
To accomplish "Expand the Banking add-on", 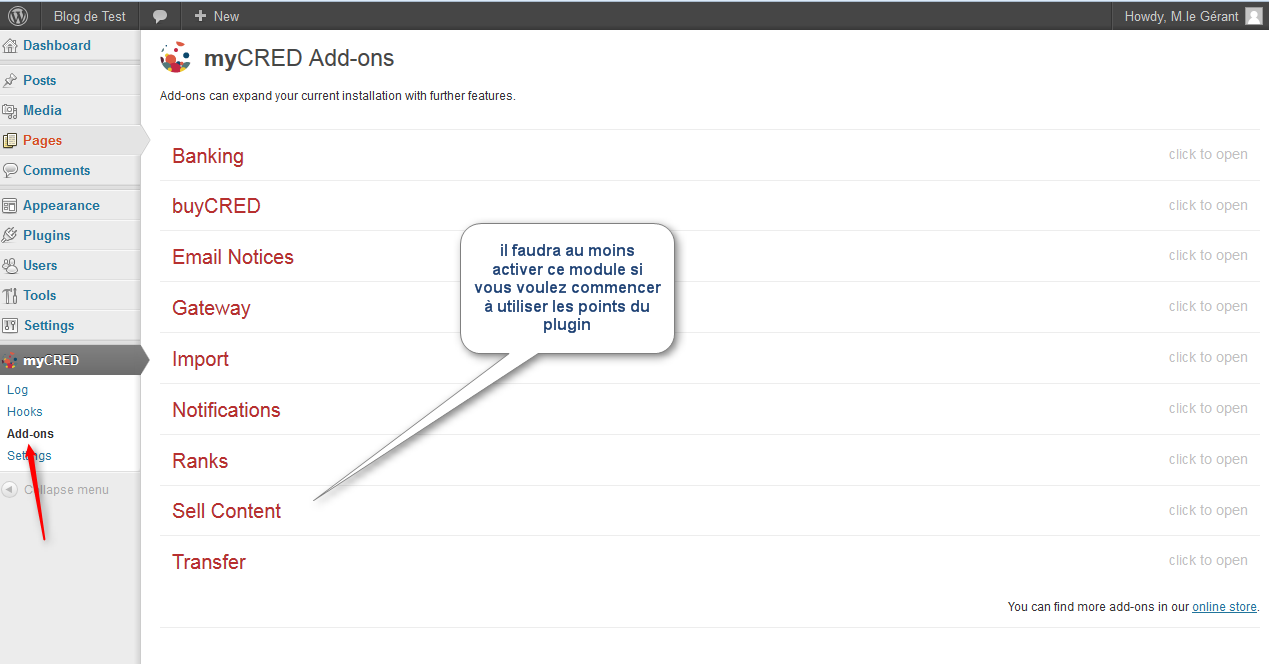I will pos(208,156).
